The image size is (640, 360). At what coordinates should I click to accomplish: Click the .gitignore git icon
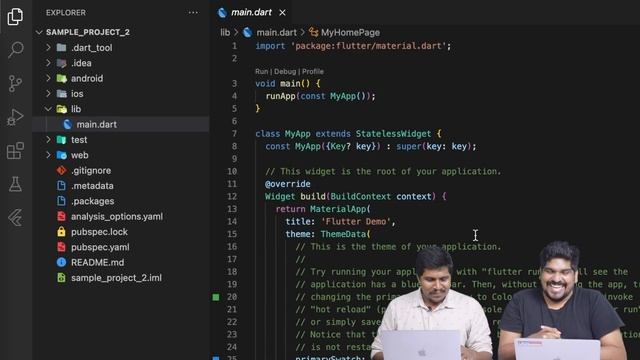[61, 171]
